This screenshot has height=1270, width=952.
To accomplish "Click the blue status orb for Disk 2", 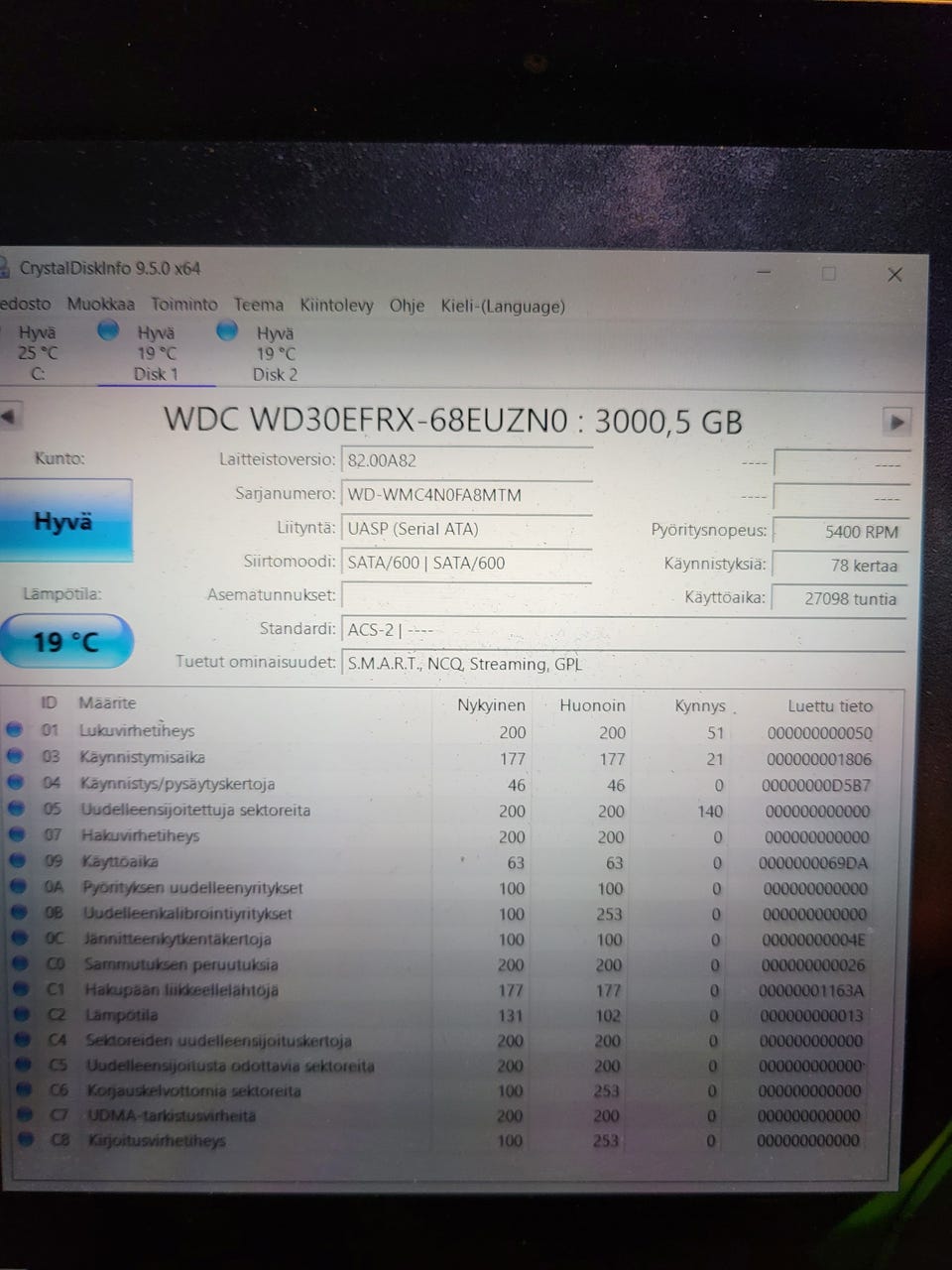I will tap(227, 330).
